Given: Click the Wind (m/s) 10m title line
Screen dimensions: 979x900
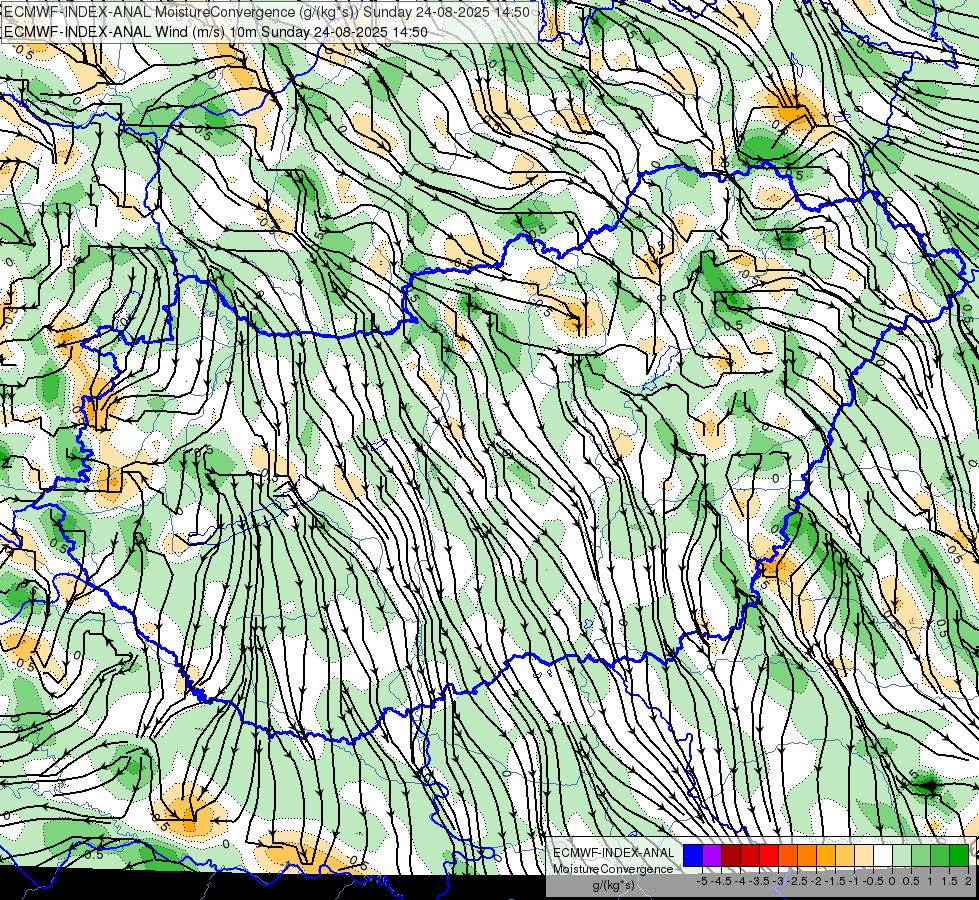Looking at the screenshot, I should point(216,32).
